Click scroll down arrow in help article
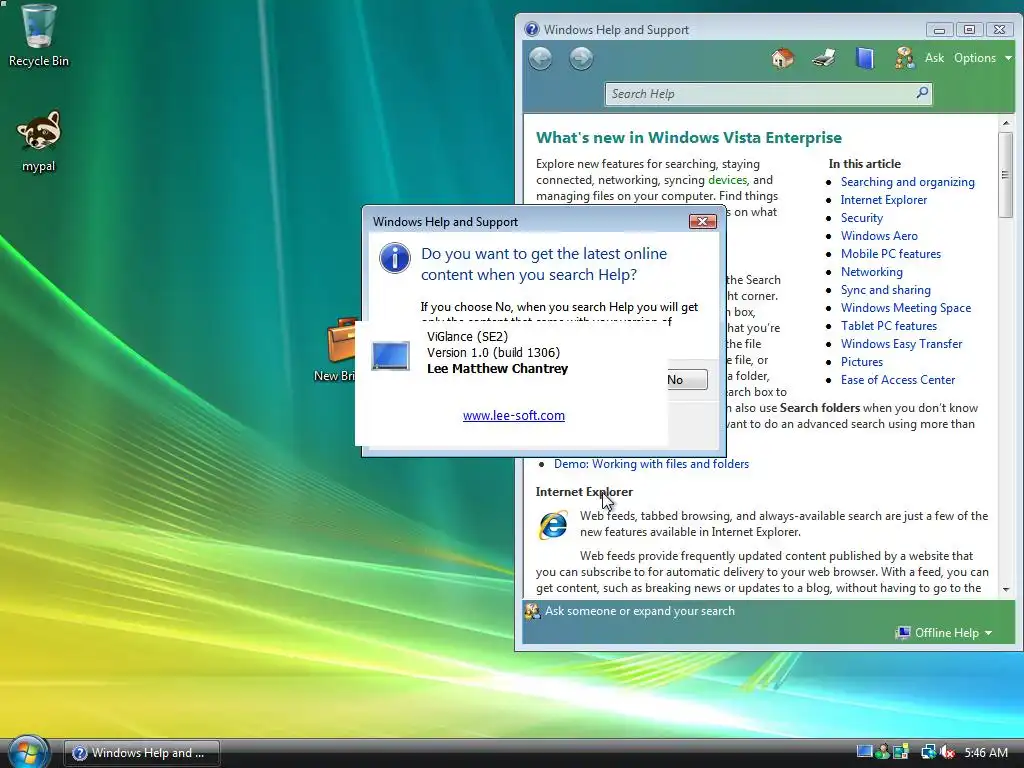 (1006, 589)
